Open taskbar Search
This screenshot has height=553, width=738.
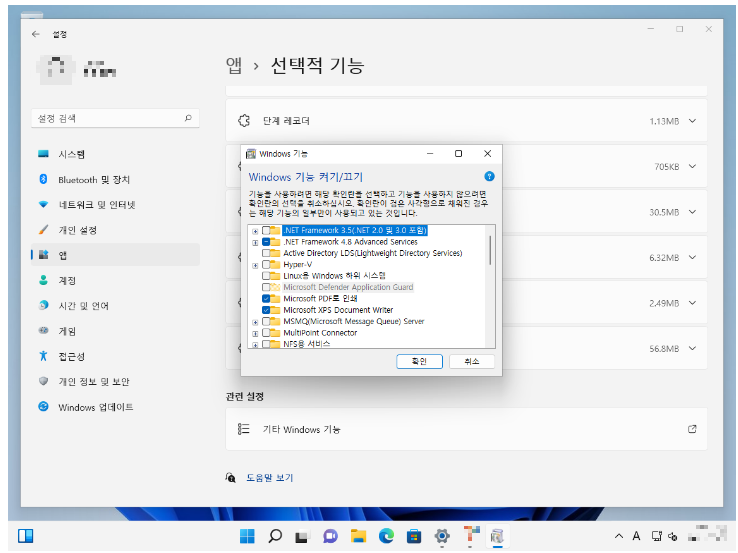[275, 536]
